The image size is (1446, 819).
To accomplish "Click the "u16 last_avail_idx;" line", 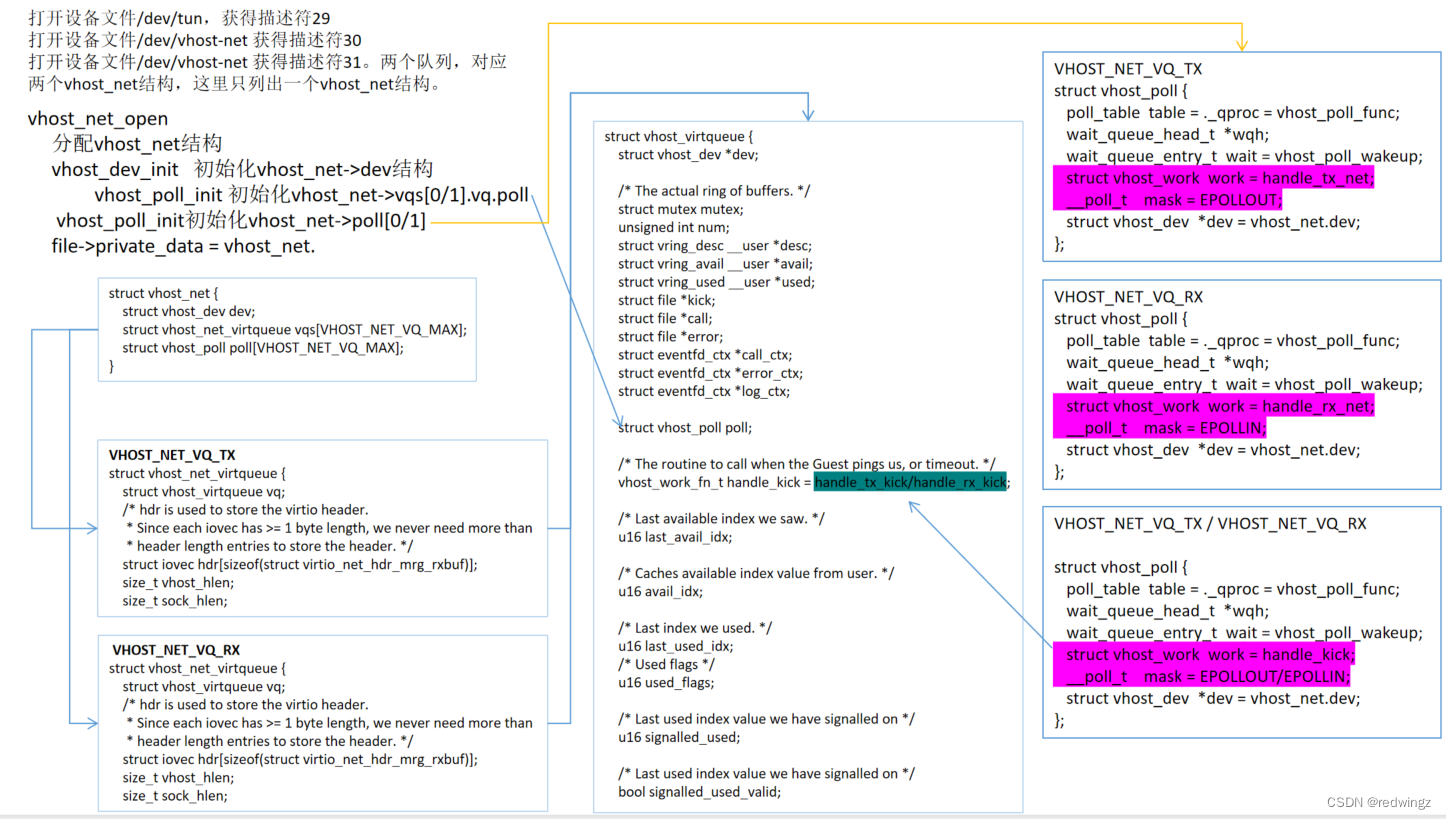I will click(x=674, y=536).
